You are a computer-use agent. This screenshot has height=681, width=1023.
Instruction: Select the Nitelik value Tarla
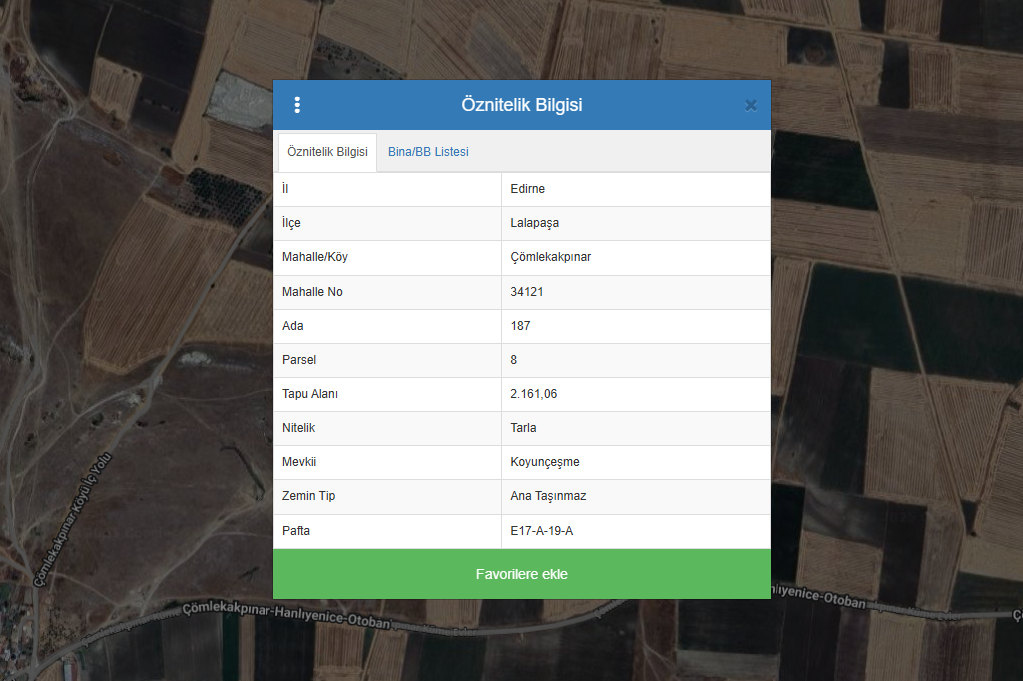click(523, 428)
